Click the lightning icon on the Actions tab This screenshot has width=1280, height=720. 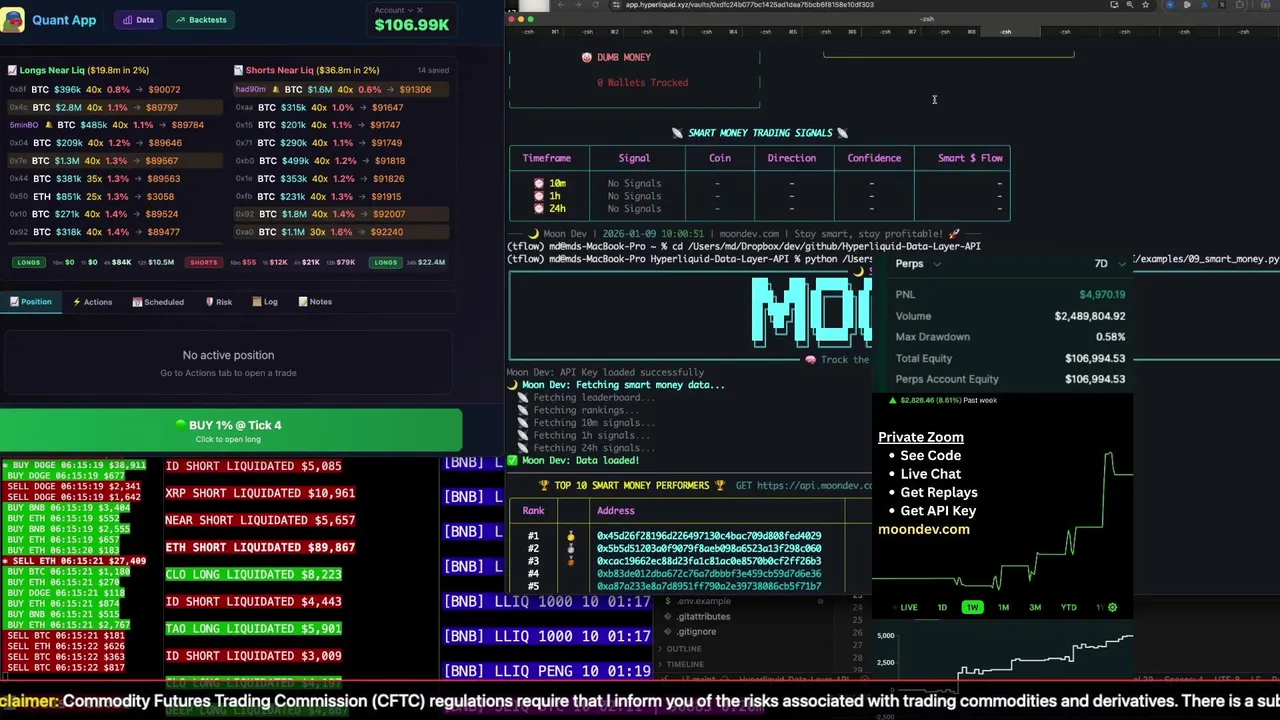tap(77, 302)
